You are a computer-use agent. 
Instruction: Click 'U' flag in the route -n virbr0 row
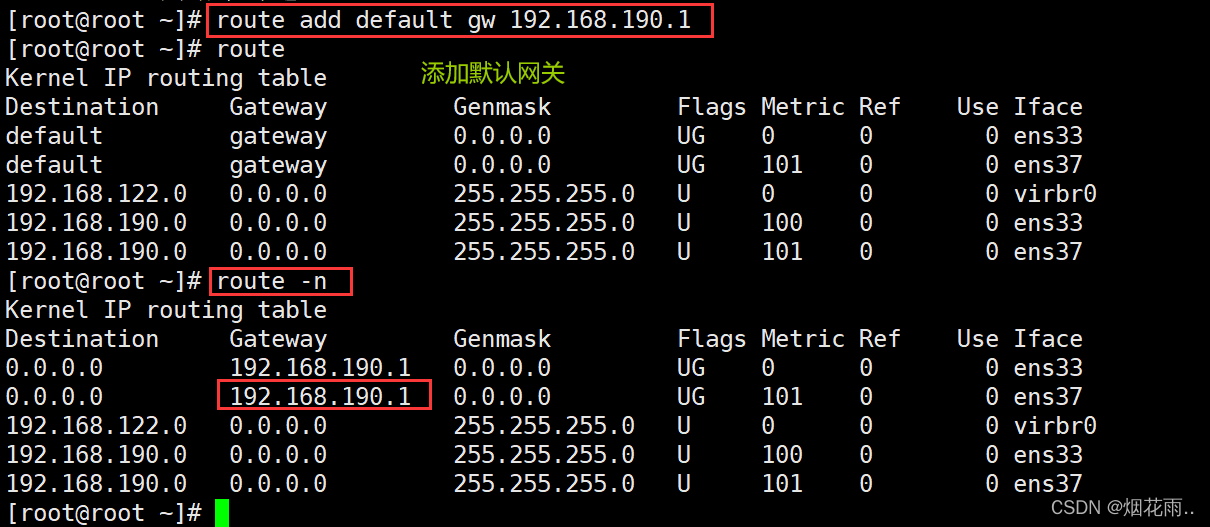pos(684,426)
